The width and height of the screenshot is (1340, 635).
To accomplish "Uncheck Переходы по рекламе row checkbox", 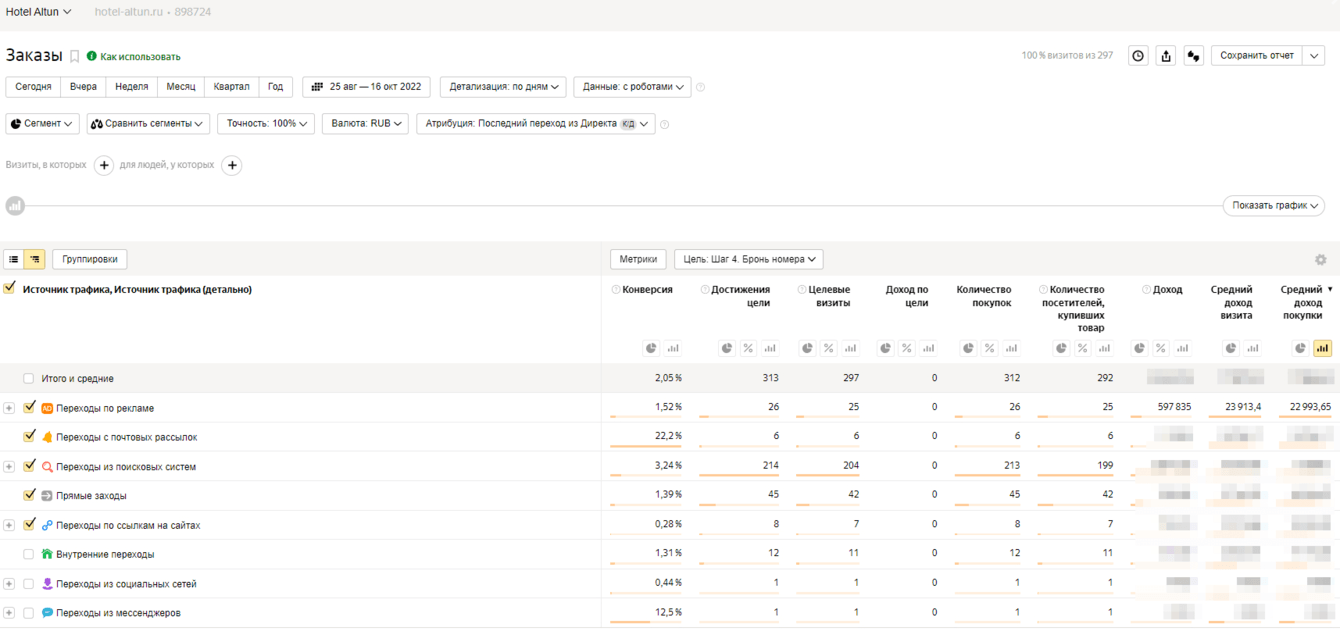I will [29, 407].
